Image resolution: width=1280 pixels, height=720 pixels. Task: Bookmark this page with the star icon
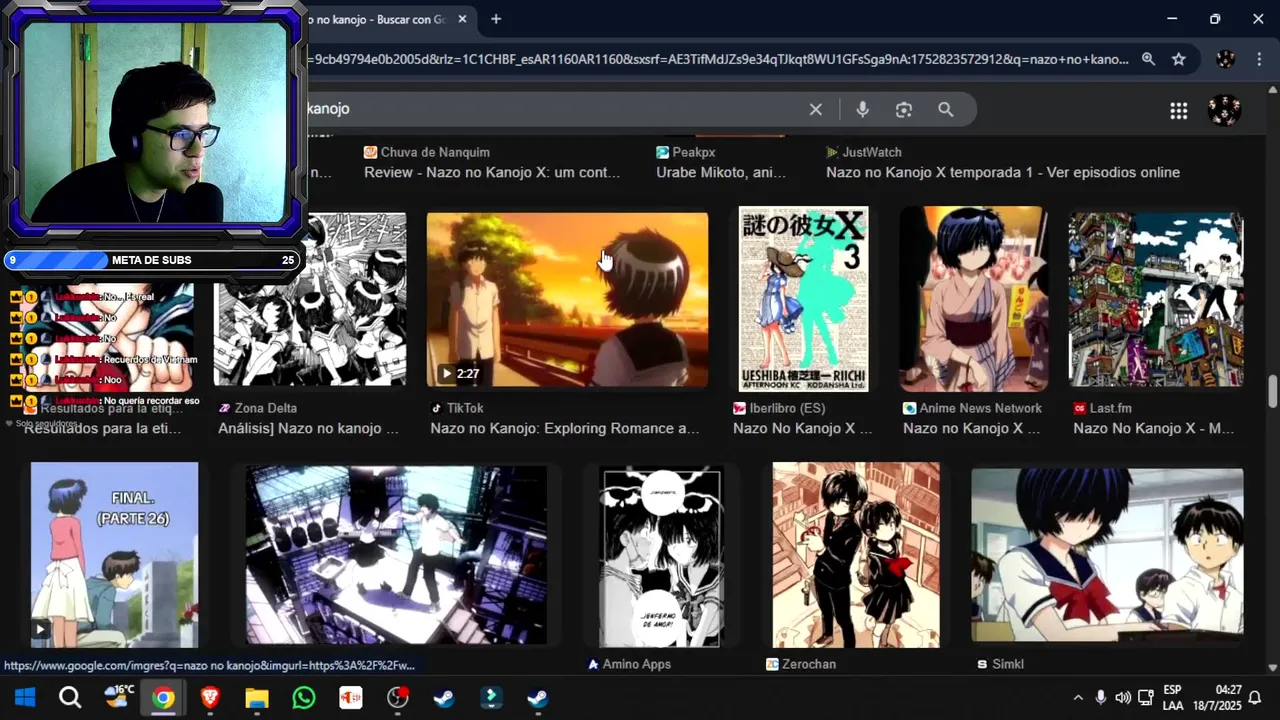click(x=1179, y=59)
